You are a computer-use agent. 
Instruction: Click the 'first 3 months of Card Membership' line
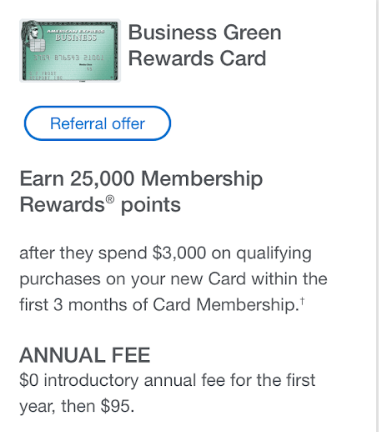162,305
